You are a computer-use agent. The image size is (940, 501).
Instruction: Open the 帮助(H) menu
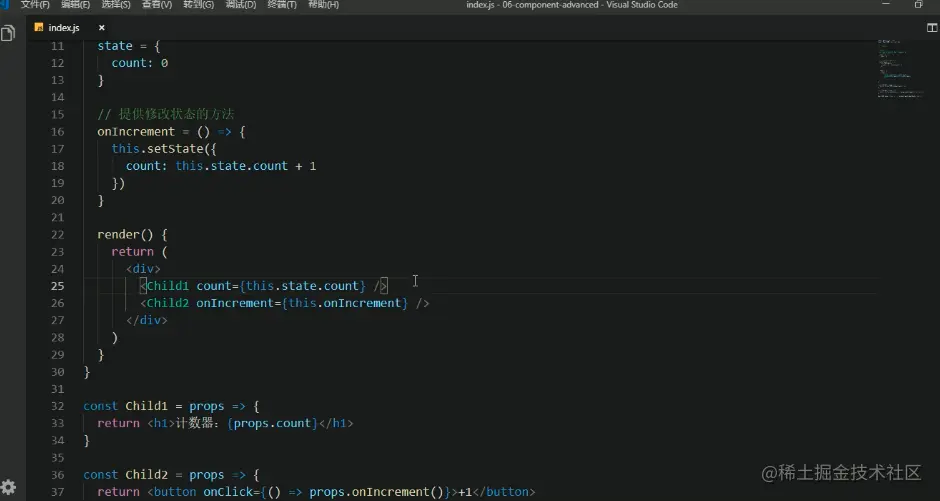pos(323,5)
